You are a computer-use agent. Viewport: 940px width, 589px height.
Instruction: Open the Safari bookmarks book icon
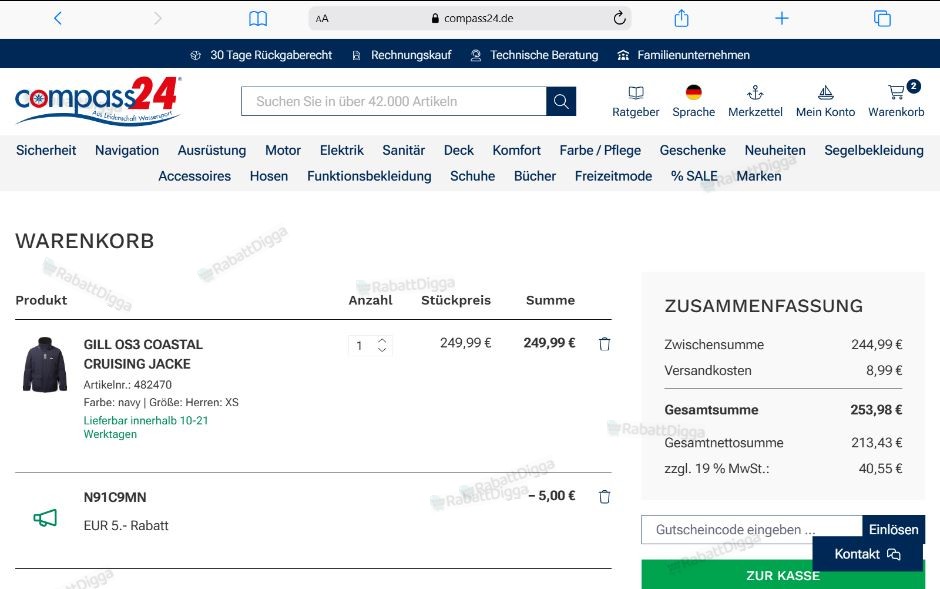pyautogui.click(x=258, y=19)
